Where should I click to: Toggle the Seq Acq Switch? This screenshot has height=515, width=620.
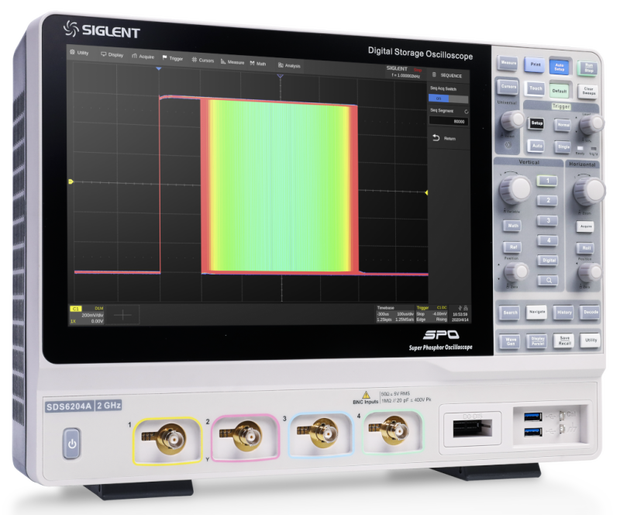coord(448,98)
